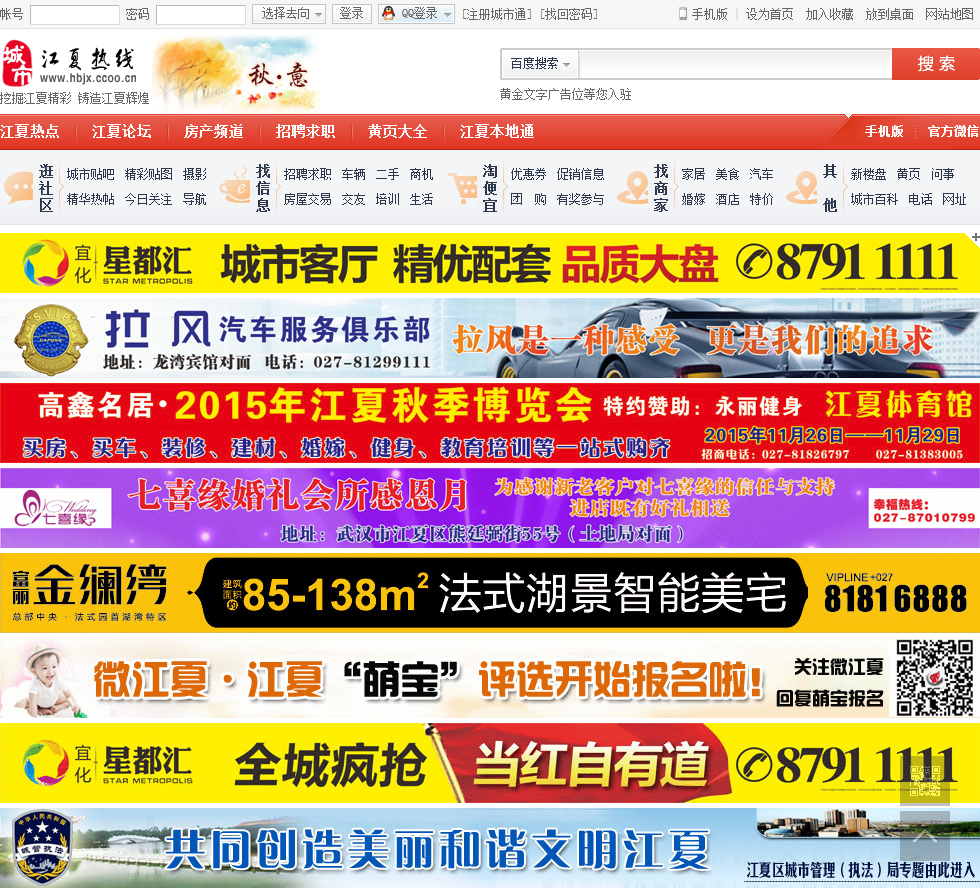Click the 密码 input field
Screen dimensions: 980x891
point(201,14)
